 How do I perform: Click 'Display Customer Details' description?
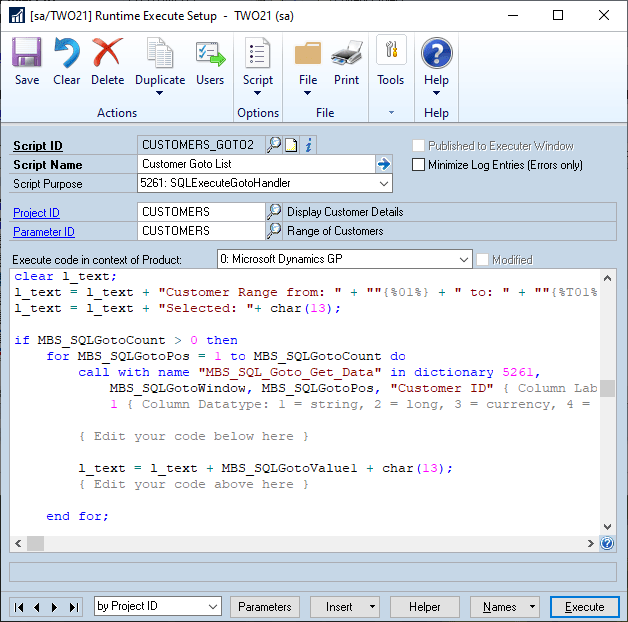pos(345,212)
